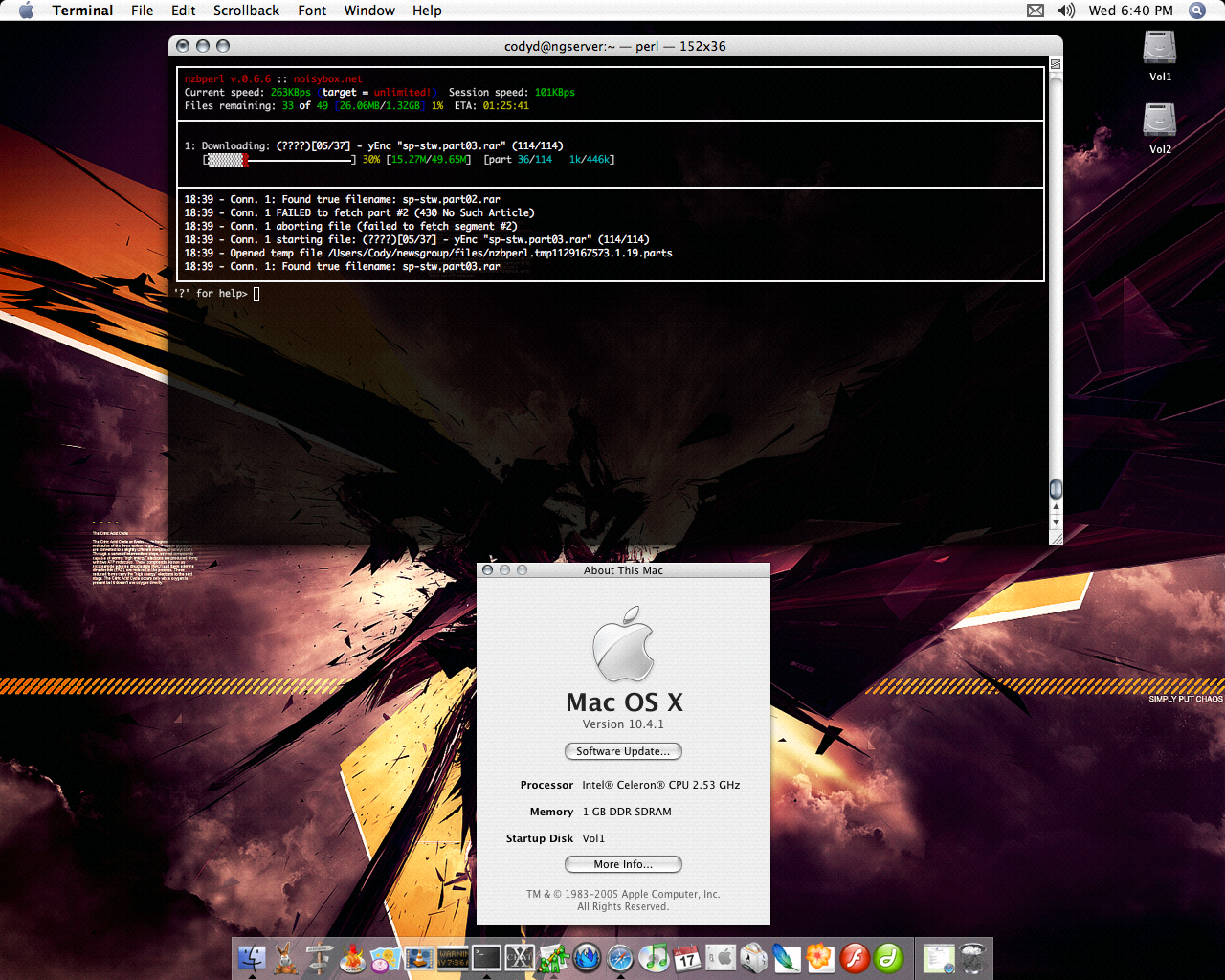
Task: Open the Trash in the dock
Action: 973,958
